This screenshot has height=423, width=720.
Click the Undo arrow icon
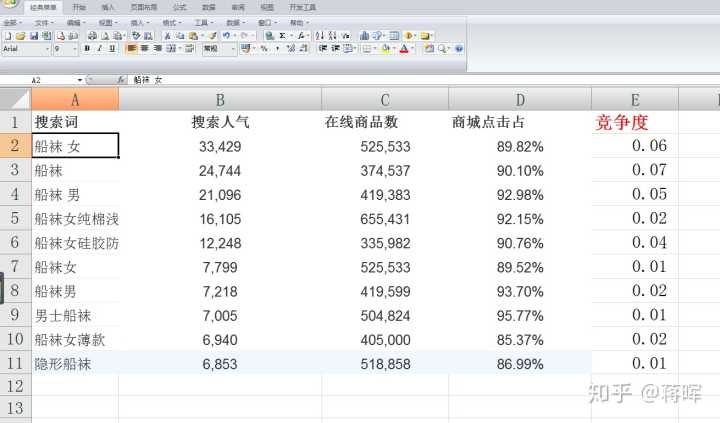tap(228, 35)
